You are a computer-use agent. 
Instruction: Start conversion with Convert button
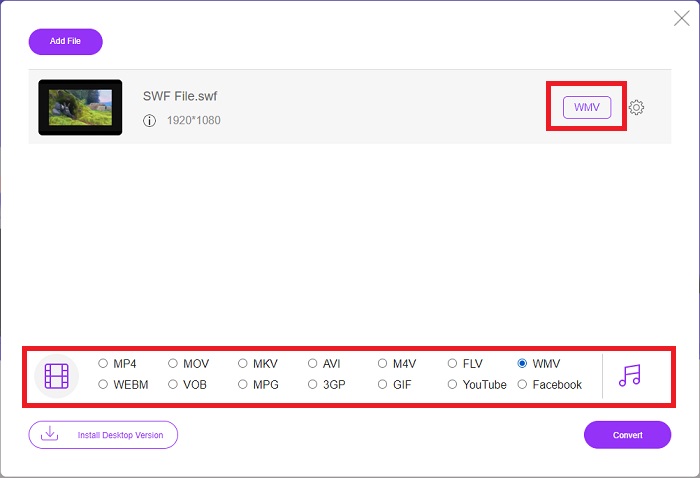pyautogui.click(x=627, y=435)
